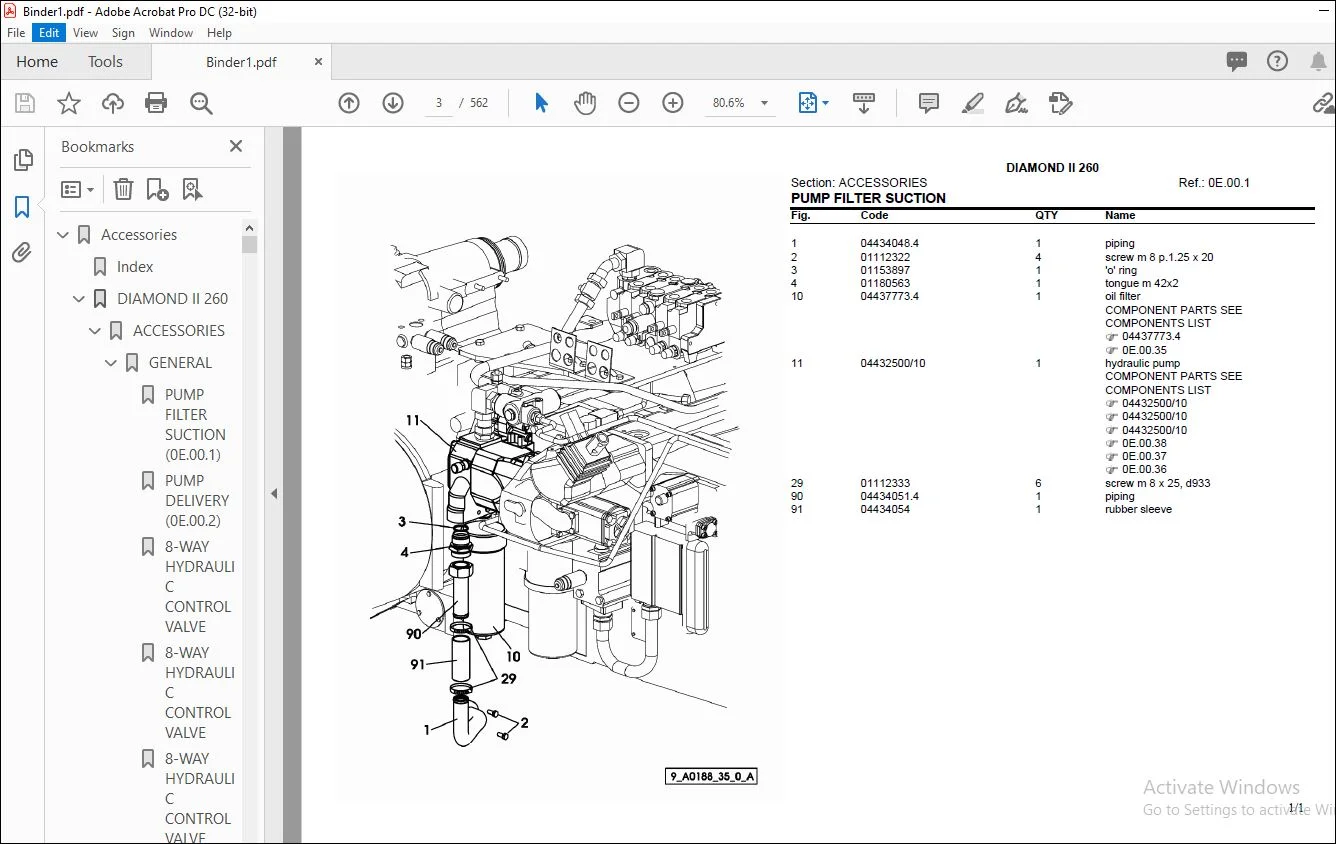The image size is (1336, 844).
Task: Open the fit page options tool
Action: (x=813, y=103)
